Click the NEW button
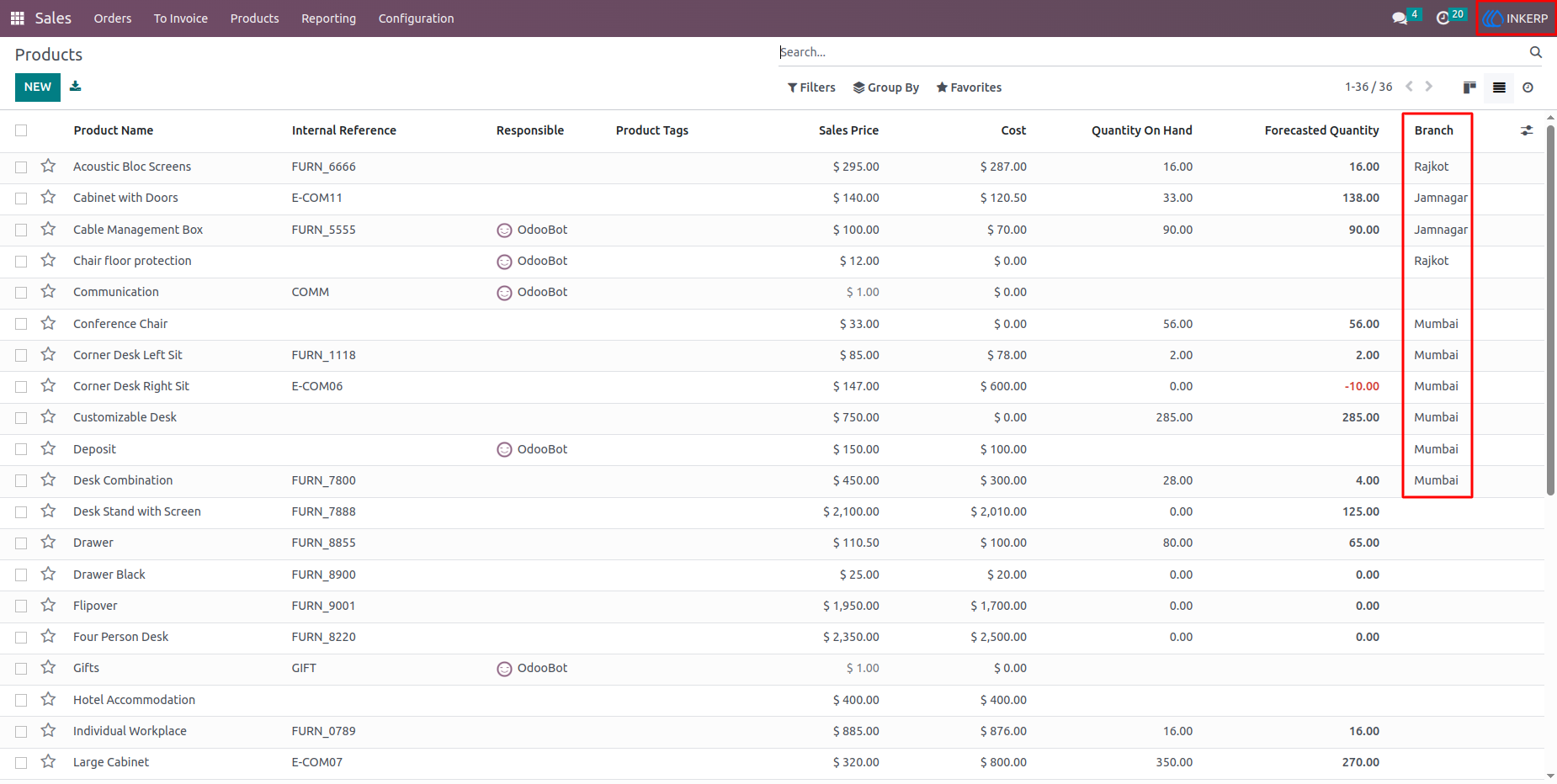 tap(38, 87)
